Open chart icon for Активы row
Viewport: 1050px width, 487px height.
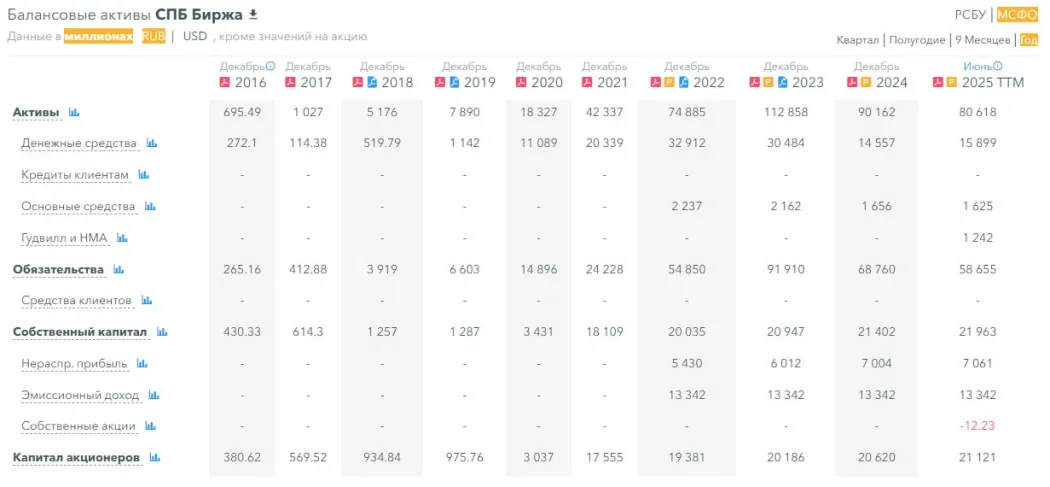(x=74, y=112)
